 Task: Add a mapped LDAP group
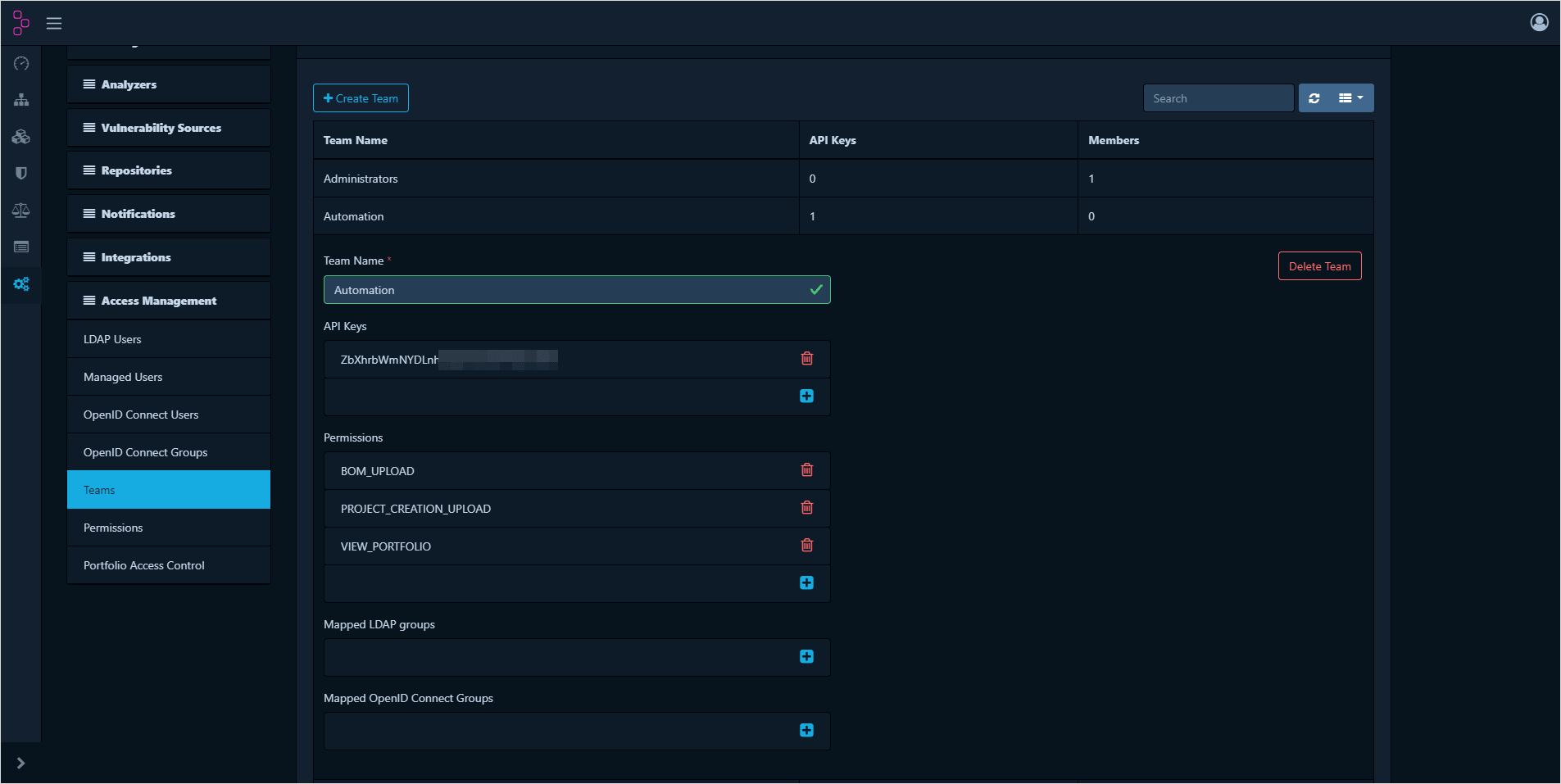tap(807, 657)
